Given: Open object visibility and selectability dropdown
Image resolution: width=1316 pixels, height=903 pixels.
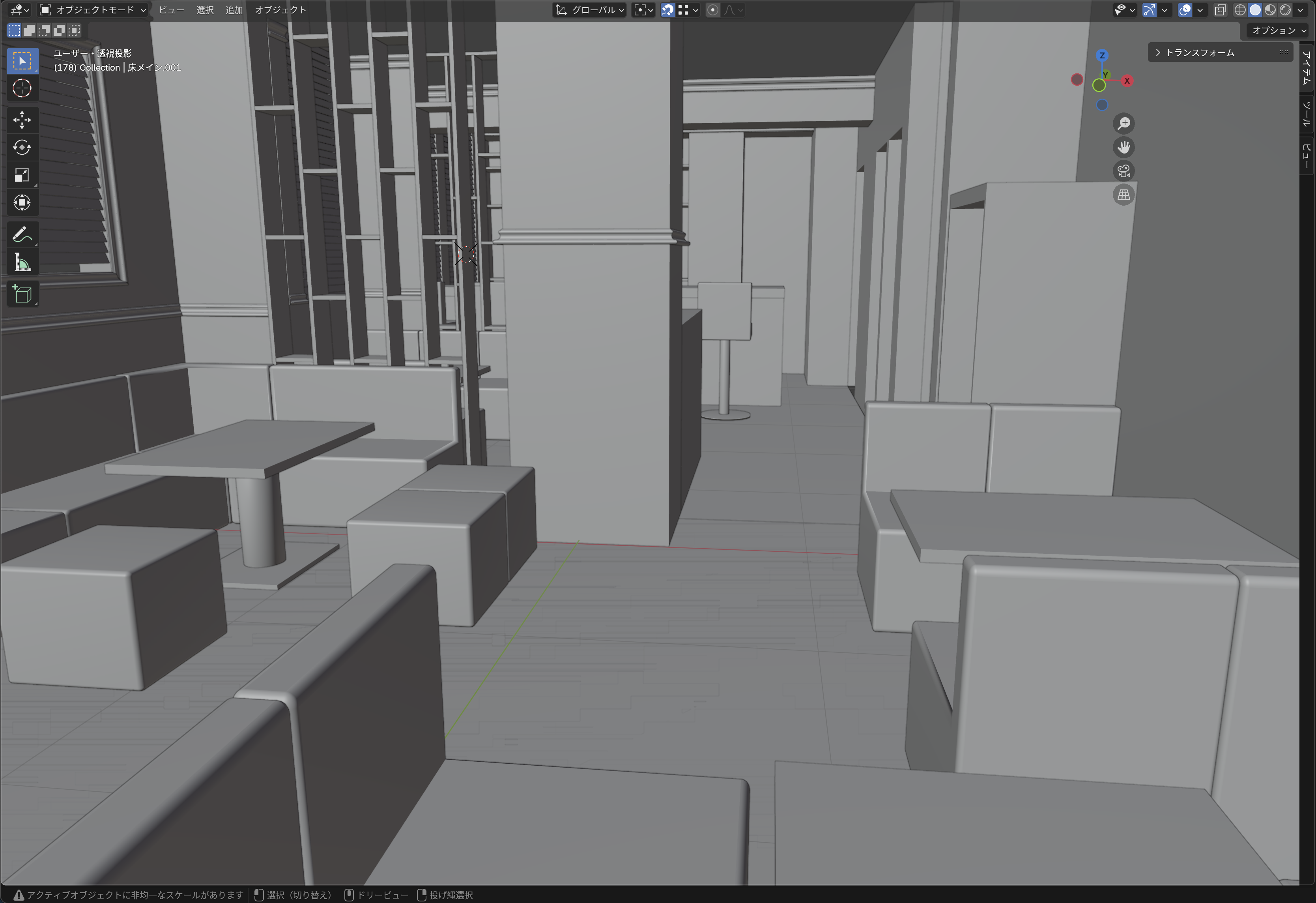Looking at the screenshot, I should coord(1125,10).
